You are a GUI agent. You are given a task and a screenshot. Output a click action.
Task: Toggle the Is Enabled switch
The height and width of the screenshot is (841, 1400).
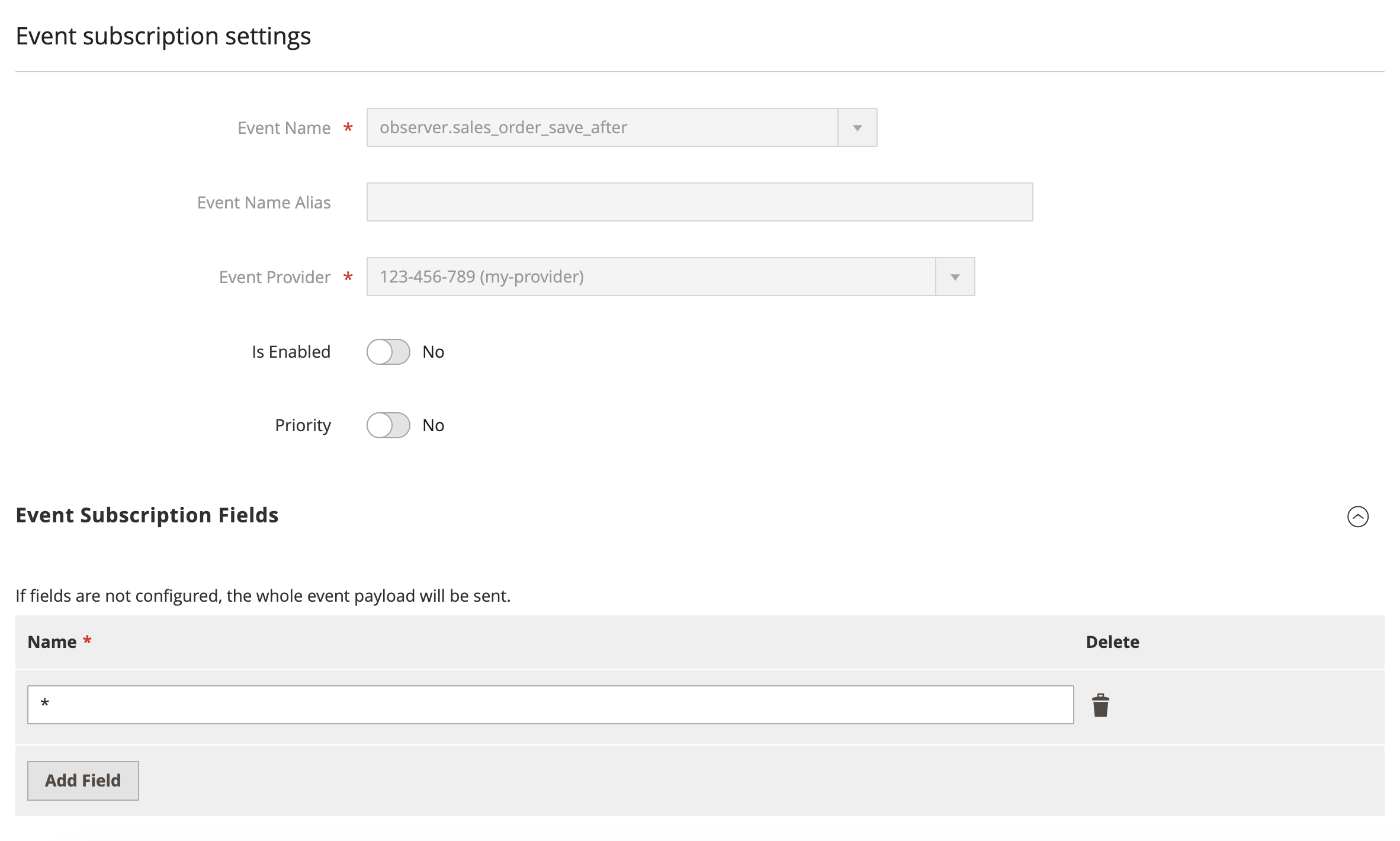pos(388,352)
